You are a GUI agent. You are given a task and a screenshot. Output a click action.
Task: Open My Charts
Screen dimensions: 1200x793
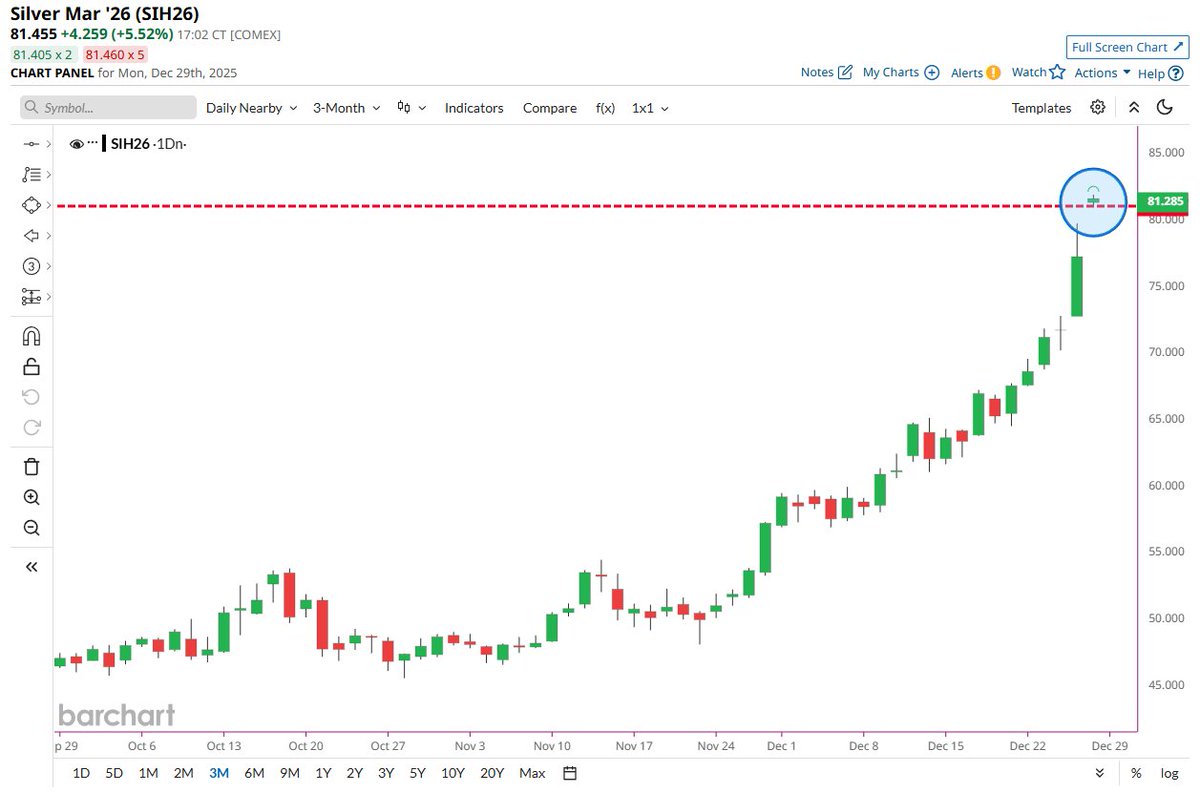[901, 72]
